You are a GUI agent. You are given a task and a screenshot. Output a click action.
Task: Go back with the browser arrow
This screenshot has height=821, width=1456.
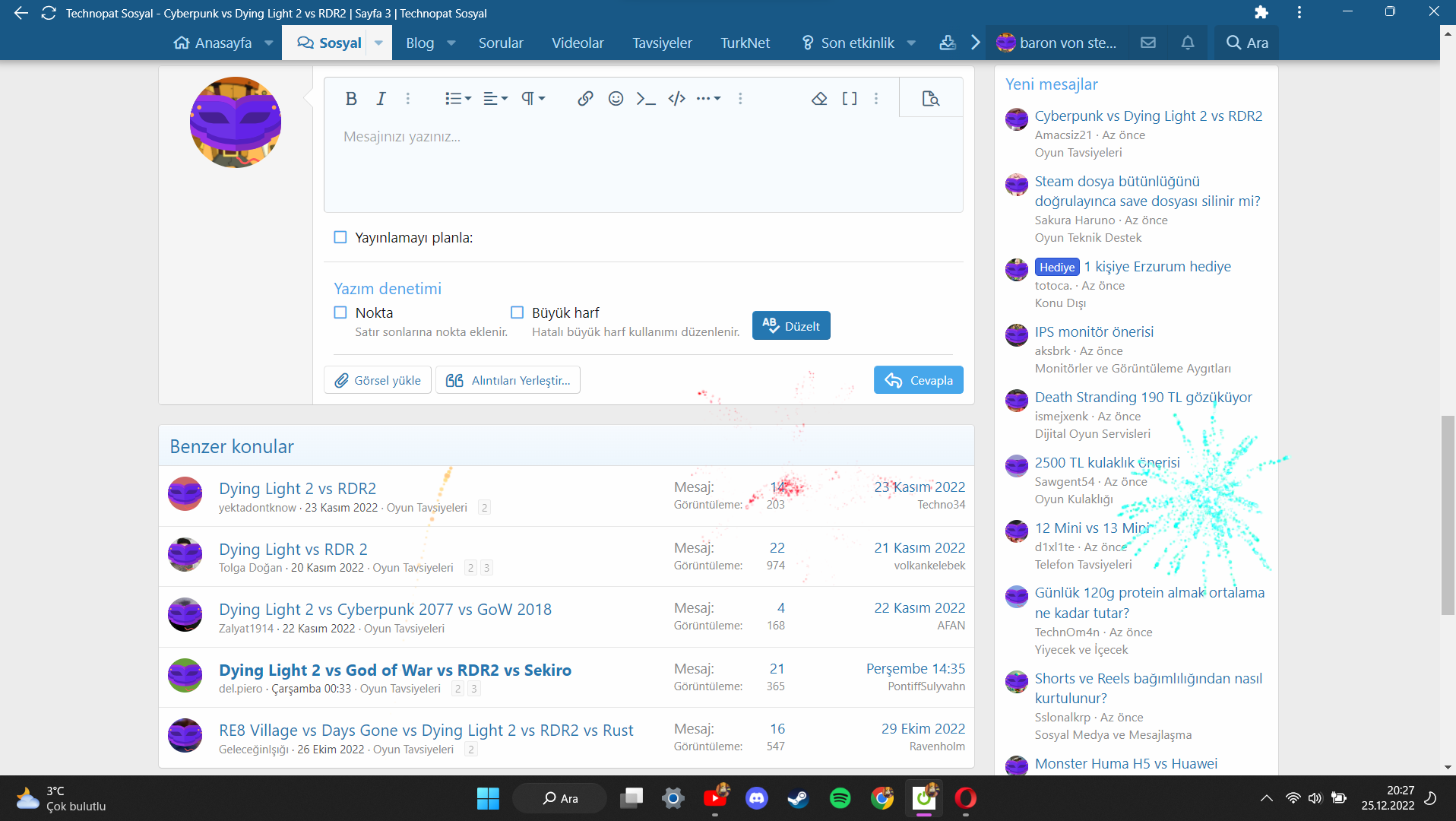pos(21,13)
